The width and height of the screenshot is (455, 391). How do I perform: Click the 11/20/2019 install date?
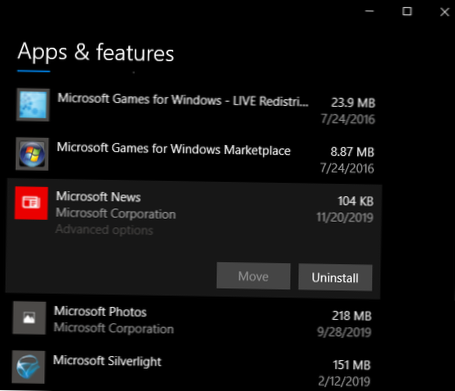(x=345, y=217)
